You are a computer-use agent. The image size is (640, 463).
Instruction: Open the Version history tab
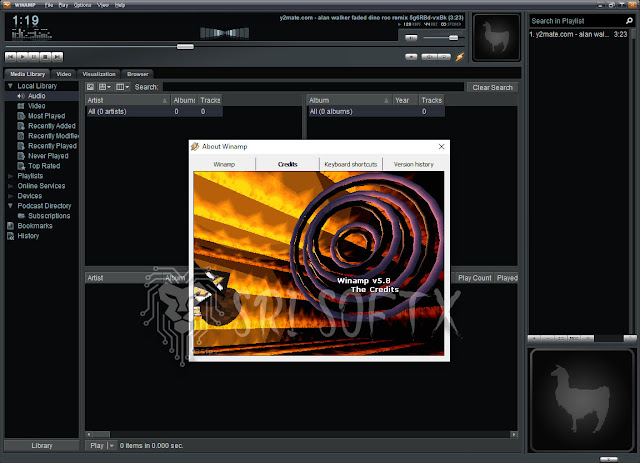[413, 164]
